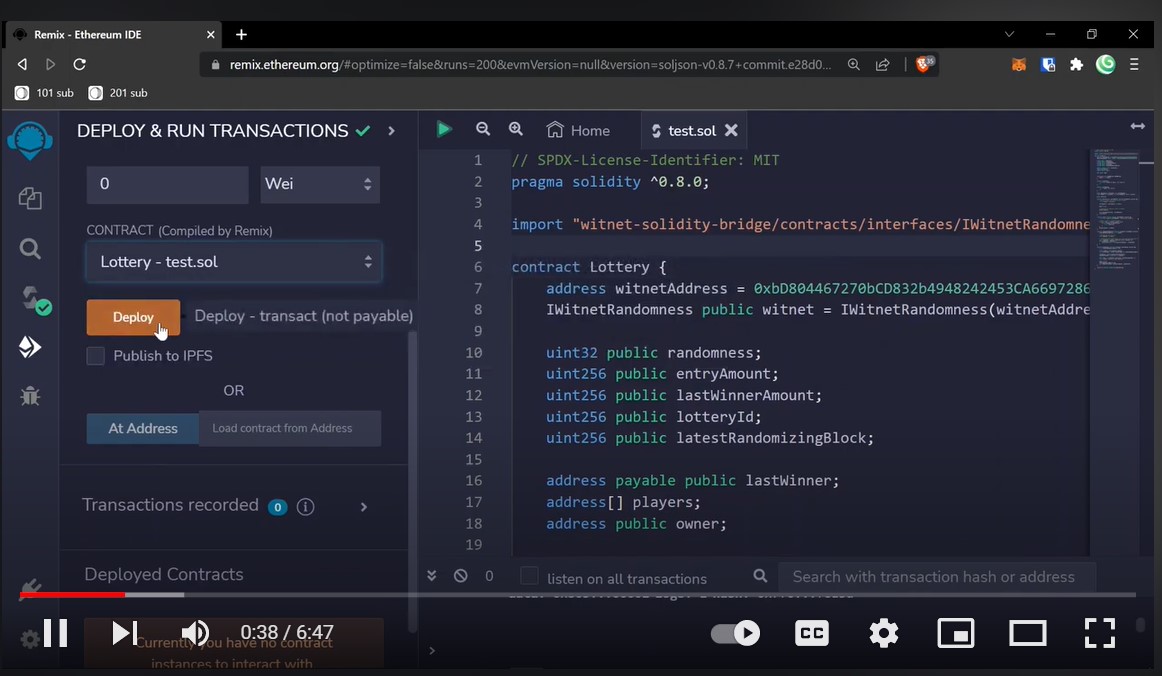Open Wei unit dropdown

pyautogui.click(x=320, y=184)
